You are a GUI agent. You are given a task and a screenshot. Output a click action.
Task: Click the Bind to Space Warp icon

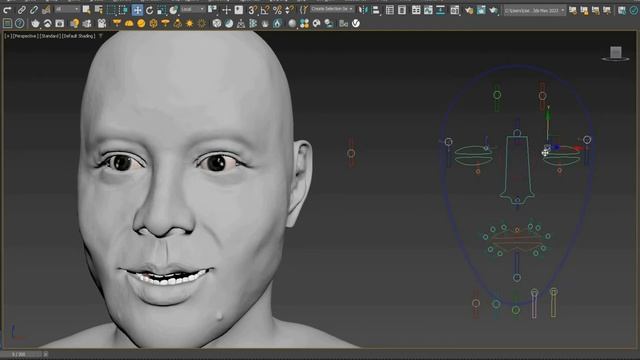[46, 9]
